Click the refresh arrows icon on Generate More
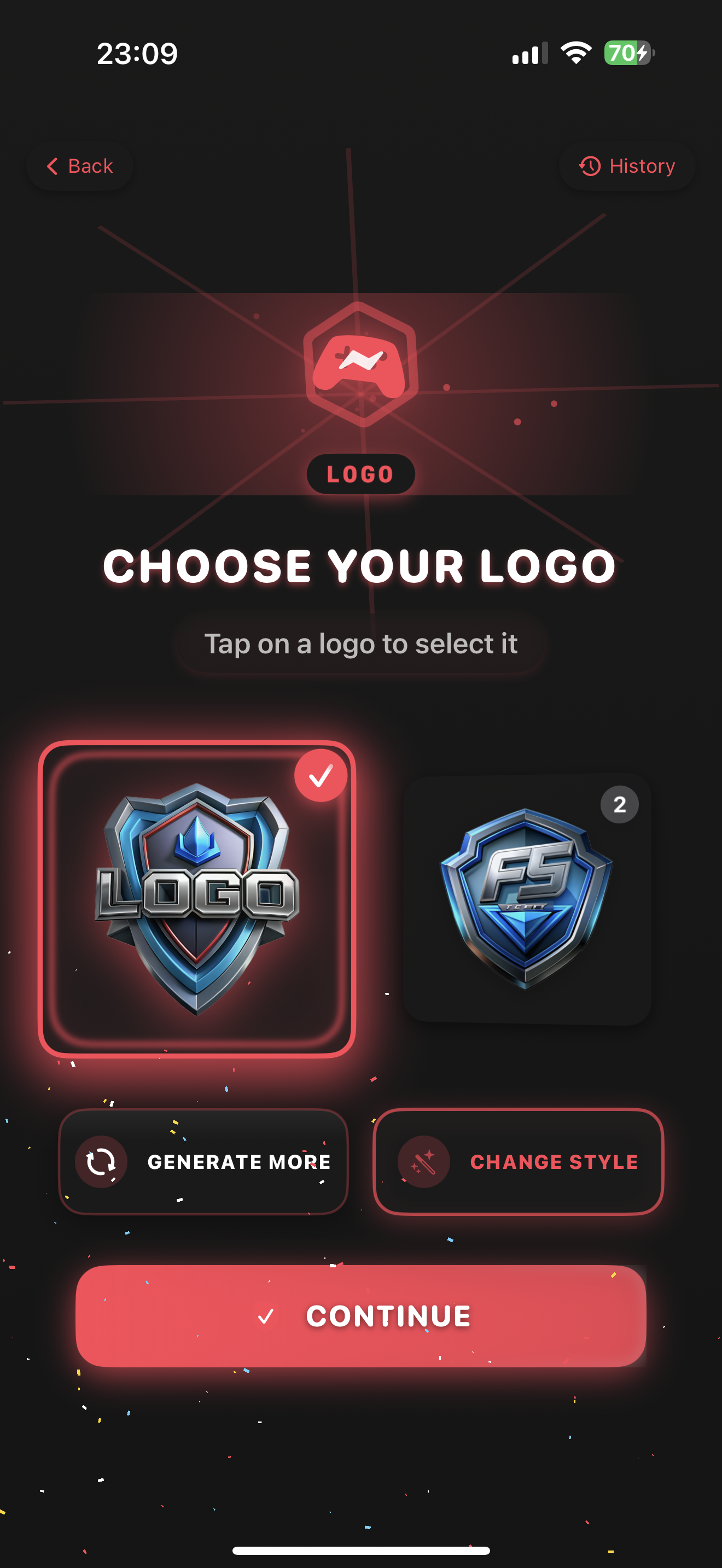Screen dimensions: 722x1568 pos(101,1161)
